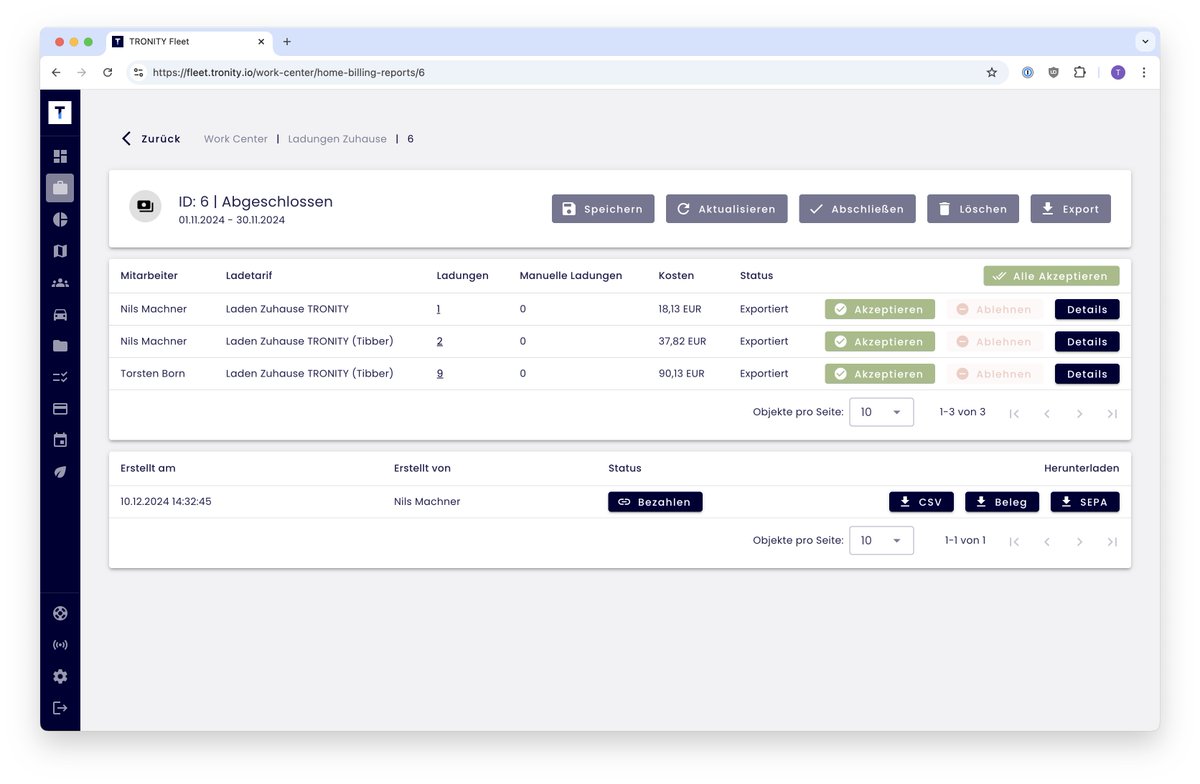1200x784 pixels.
Task: Open the folder icon in sidebar
Action: (x=60, y=346)
